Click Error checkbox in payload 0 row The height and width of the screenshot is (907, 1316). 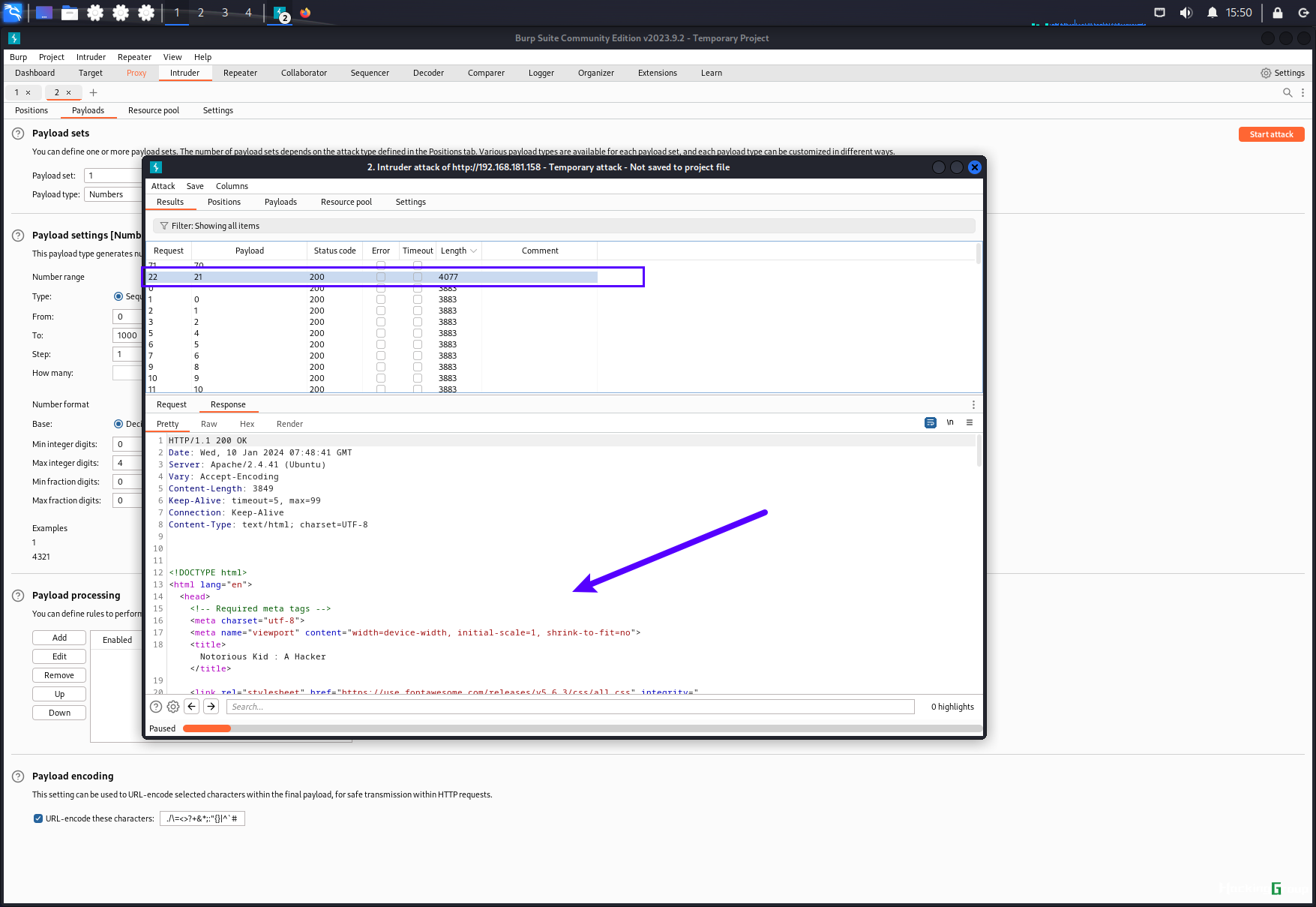381,299
